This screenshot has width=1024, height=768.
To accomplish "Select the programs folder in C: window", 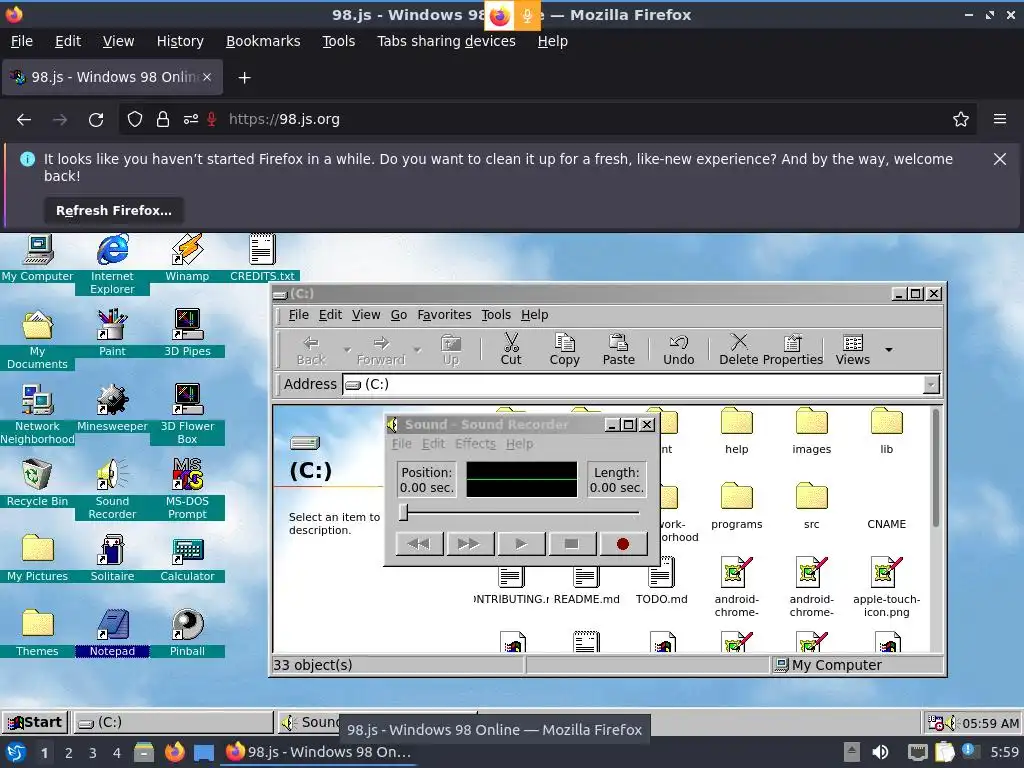I will [737, 506].
